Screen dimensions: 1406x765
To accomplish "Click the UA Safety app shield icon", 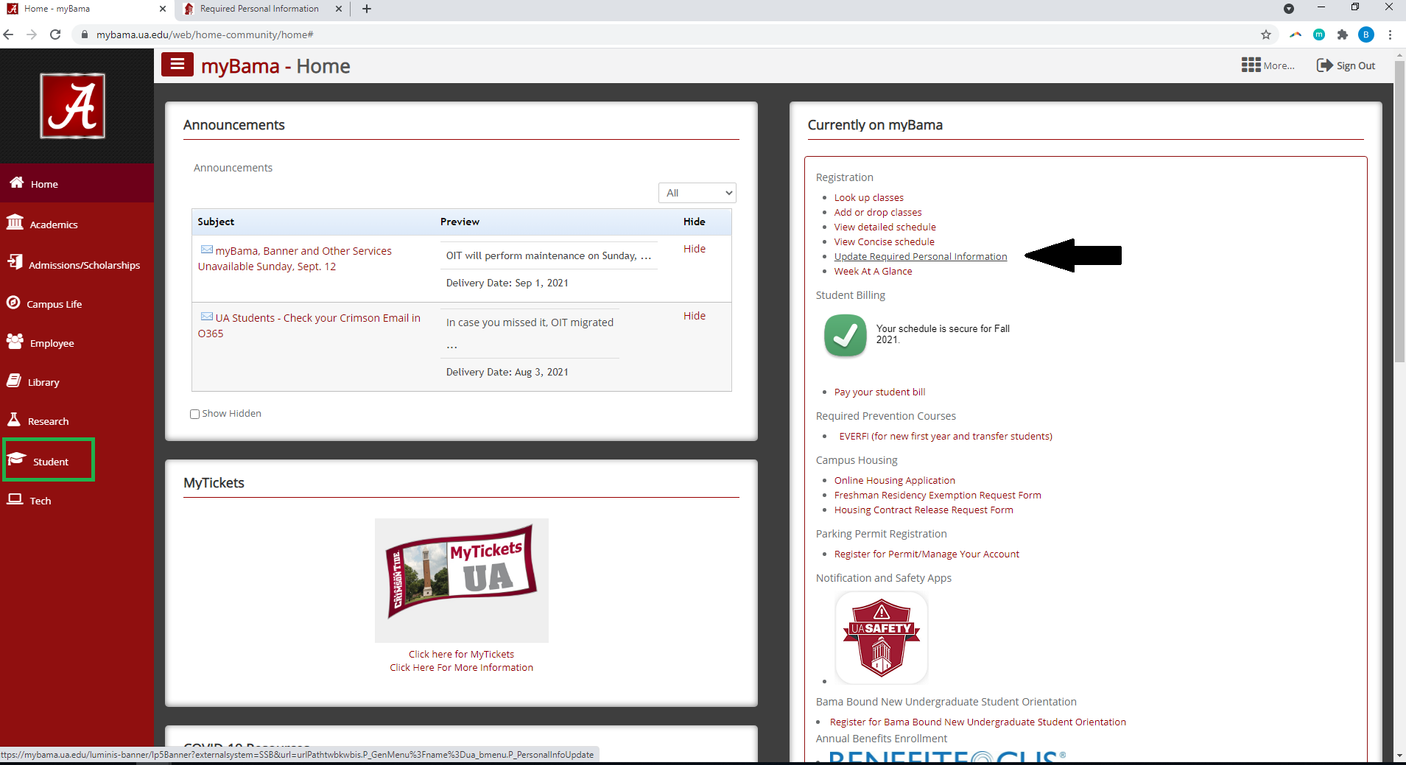I will pyautogui.click(x=881, y=637).
